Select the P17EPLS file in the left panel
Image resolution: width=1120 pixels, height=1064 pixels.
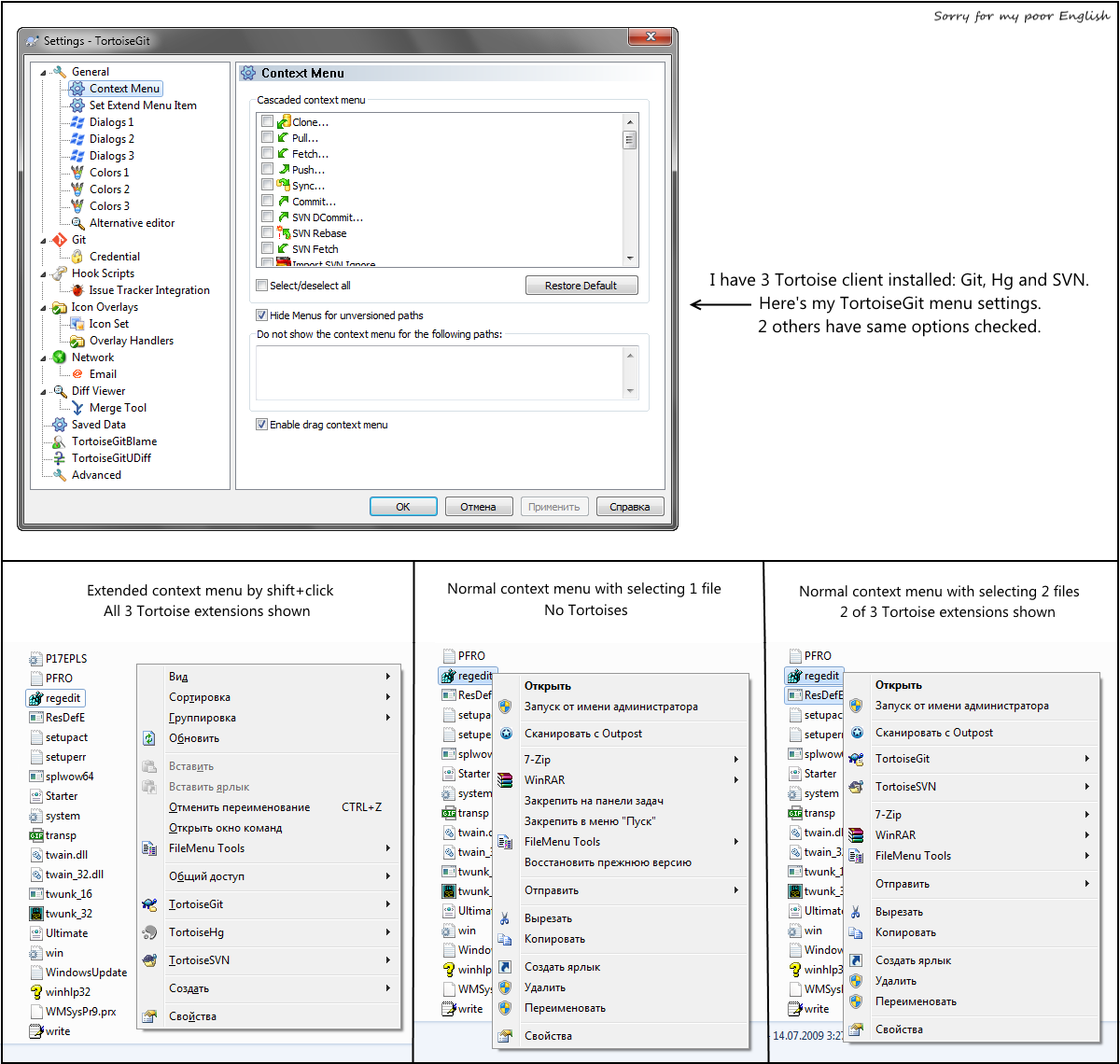pyautogui.click(x=65, y=659)
